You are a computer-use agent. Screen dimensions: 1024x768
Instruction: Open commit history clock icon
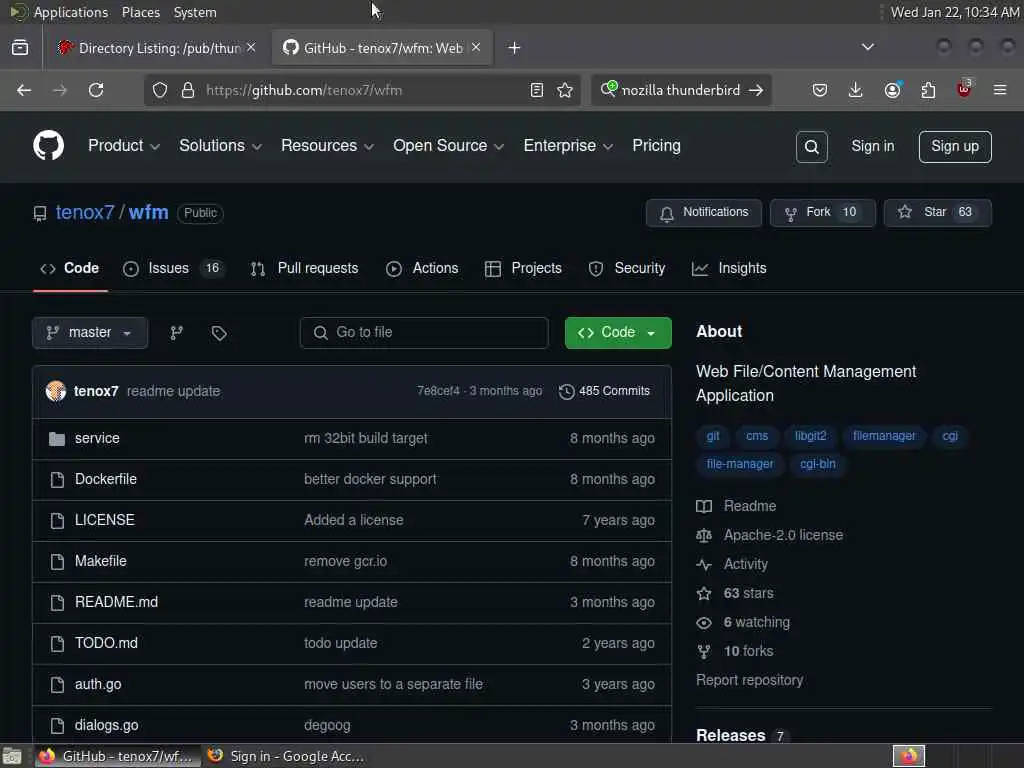click(566, 391)
